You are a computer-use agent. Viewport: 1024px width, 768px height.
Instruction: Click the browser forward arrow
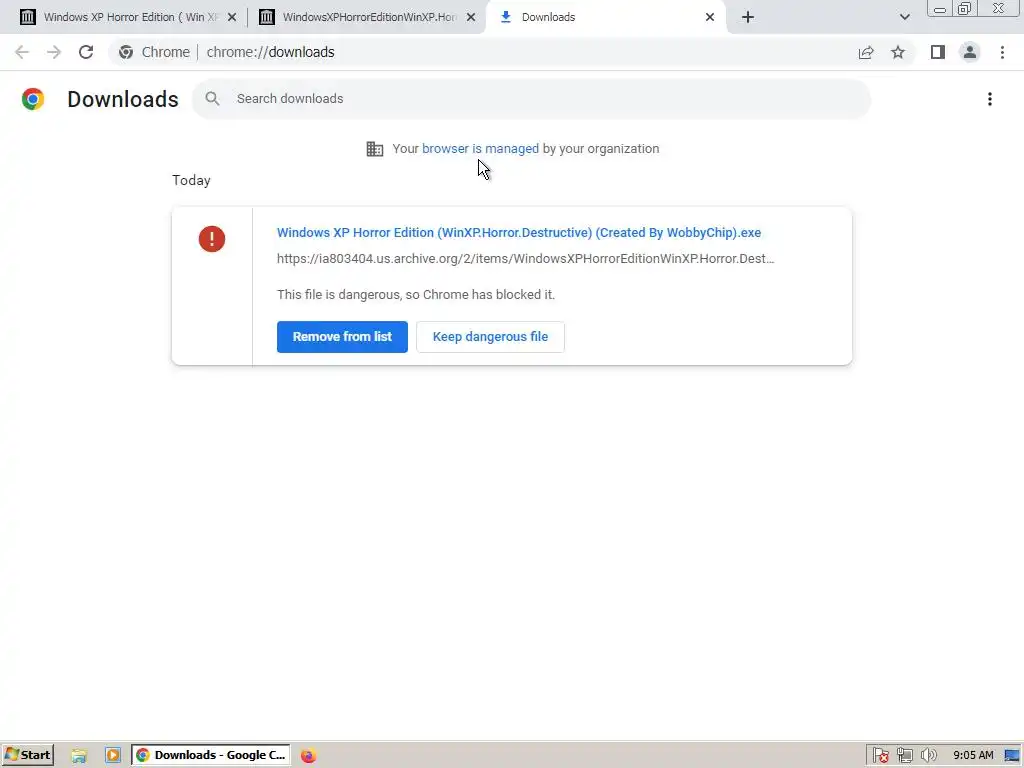[54, 52]
